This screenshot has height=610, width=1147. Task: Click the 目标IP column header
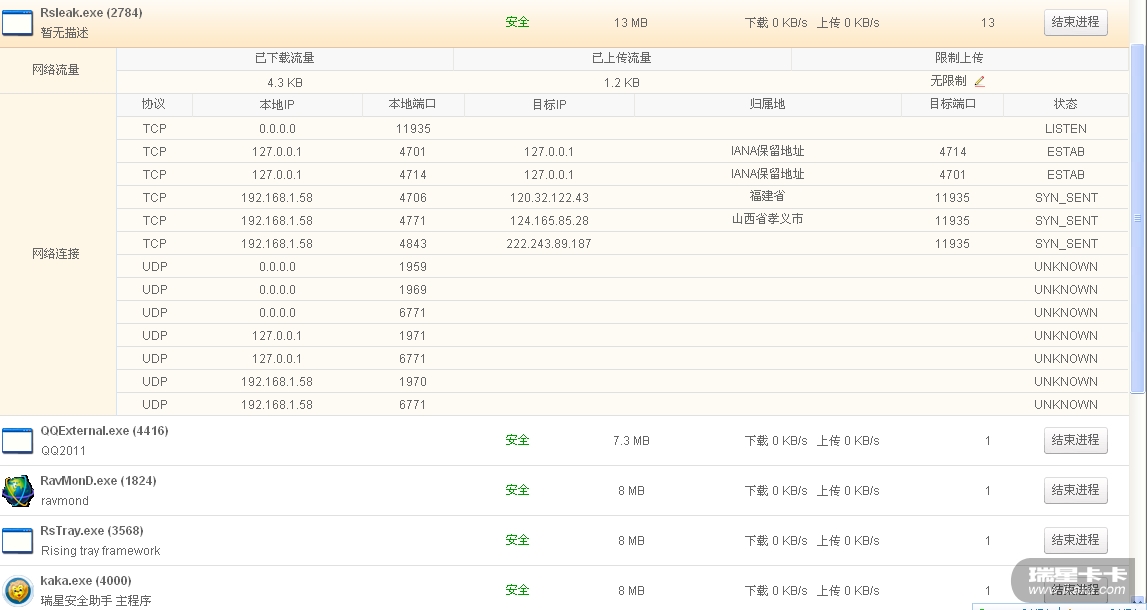[x=549, y=104]
